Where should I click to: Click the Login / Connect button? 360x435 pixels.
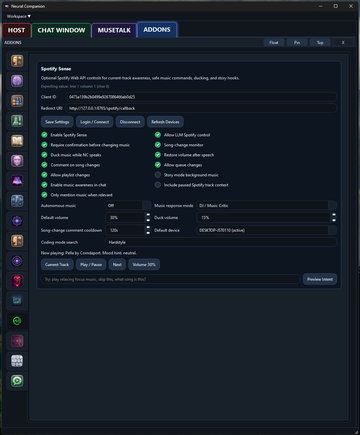95,122
